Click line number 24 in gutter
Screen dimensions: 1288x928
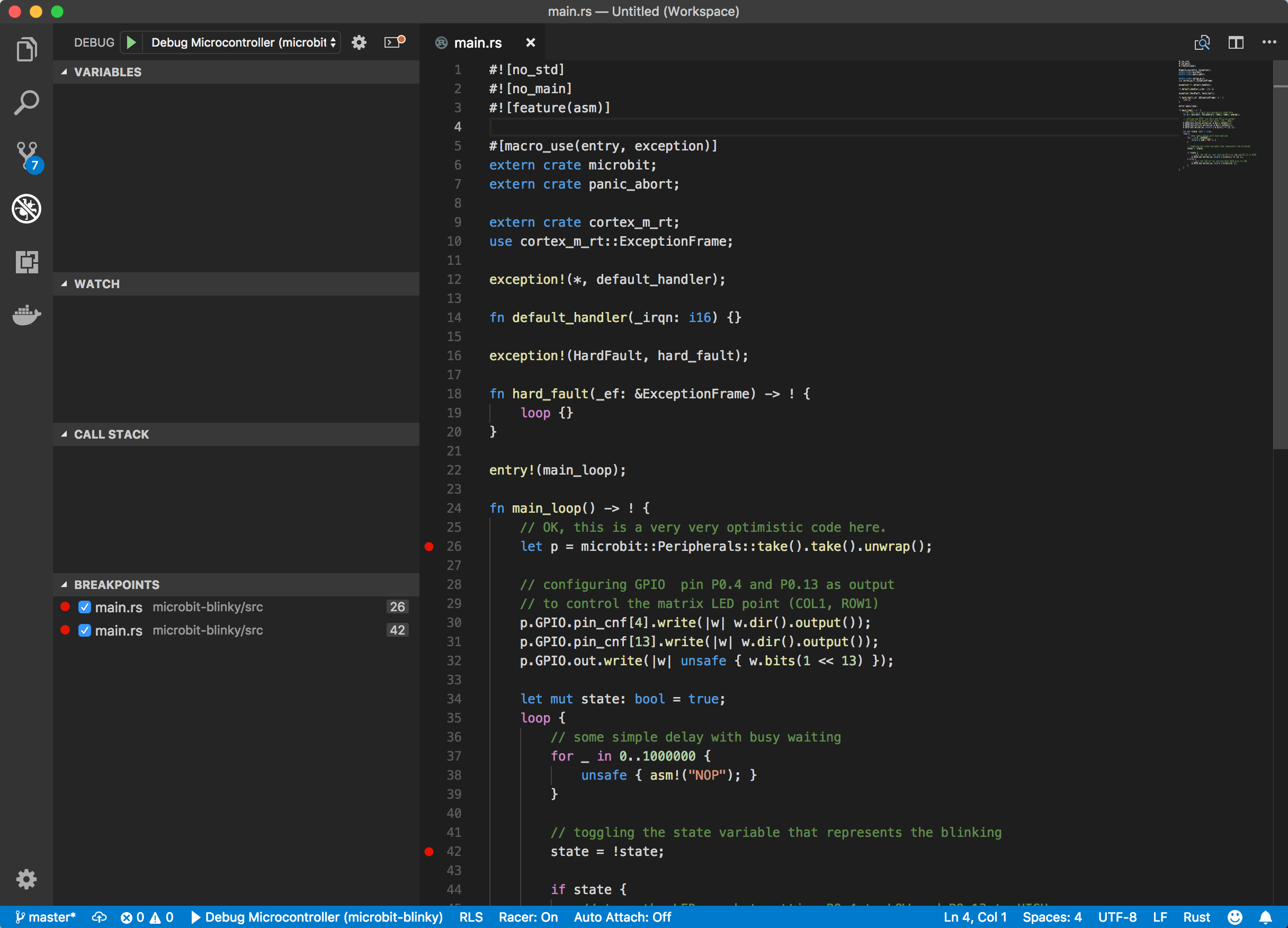point(454,508)
